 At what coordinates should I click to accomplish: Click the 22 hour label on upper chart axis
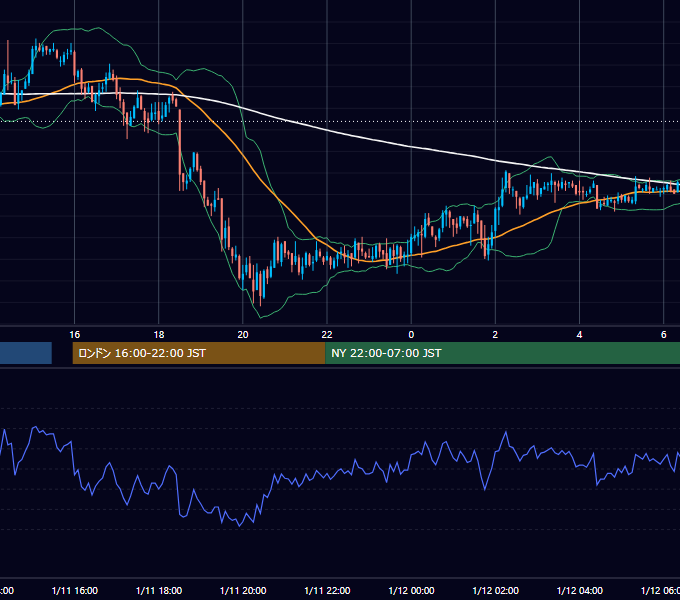point(327,335)
